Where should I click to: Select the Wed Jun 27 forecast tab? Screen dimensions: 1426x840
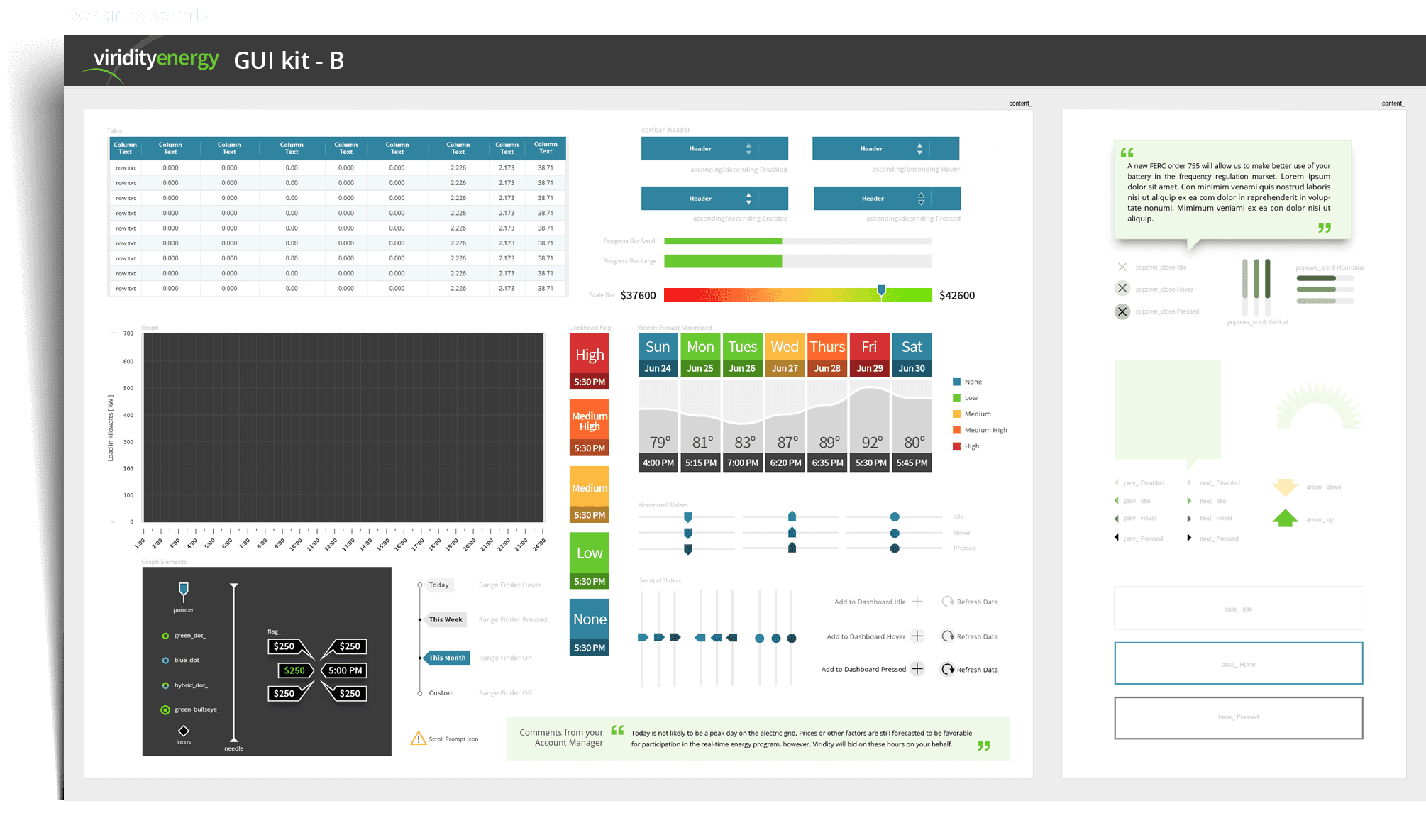tap(785, 355)
